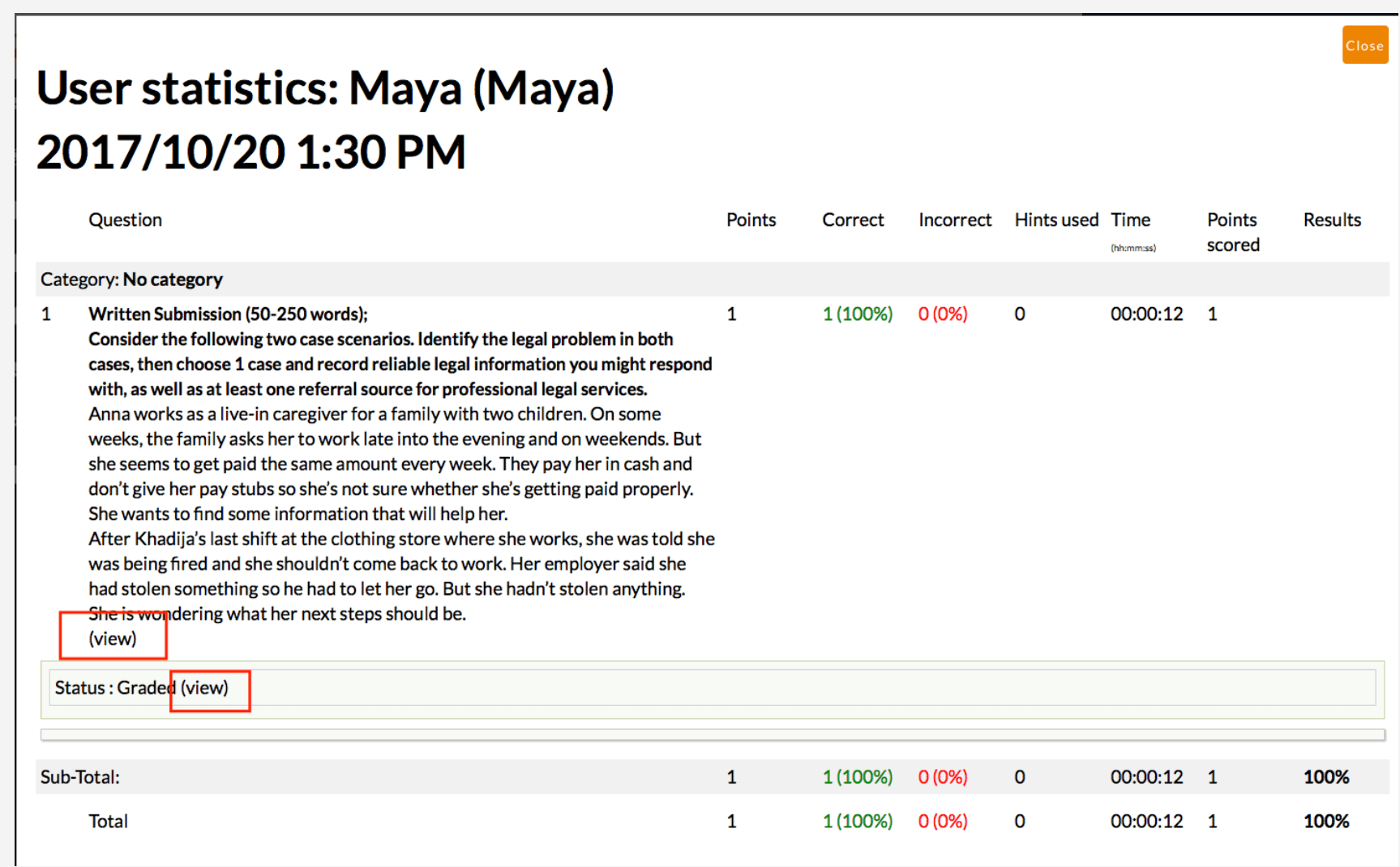Screen dimensions: 1400x867
Task: Click the 100% result in the Sub-Total row
Action: click(x=1325, y=777)
